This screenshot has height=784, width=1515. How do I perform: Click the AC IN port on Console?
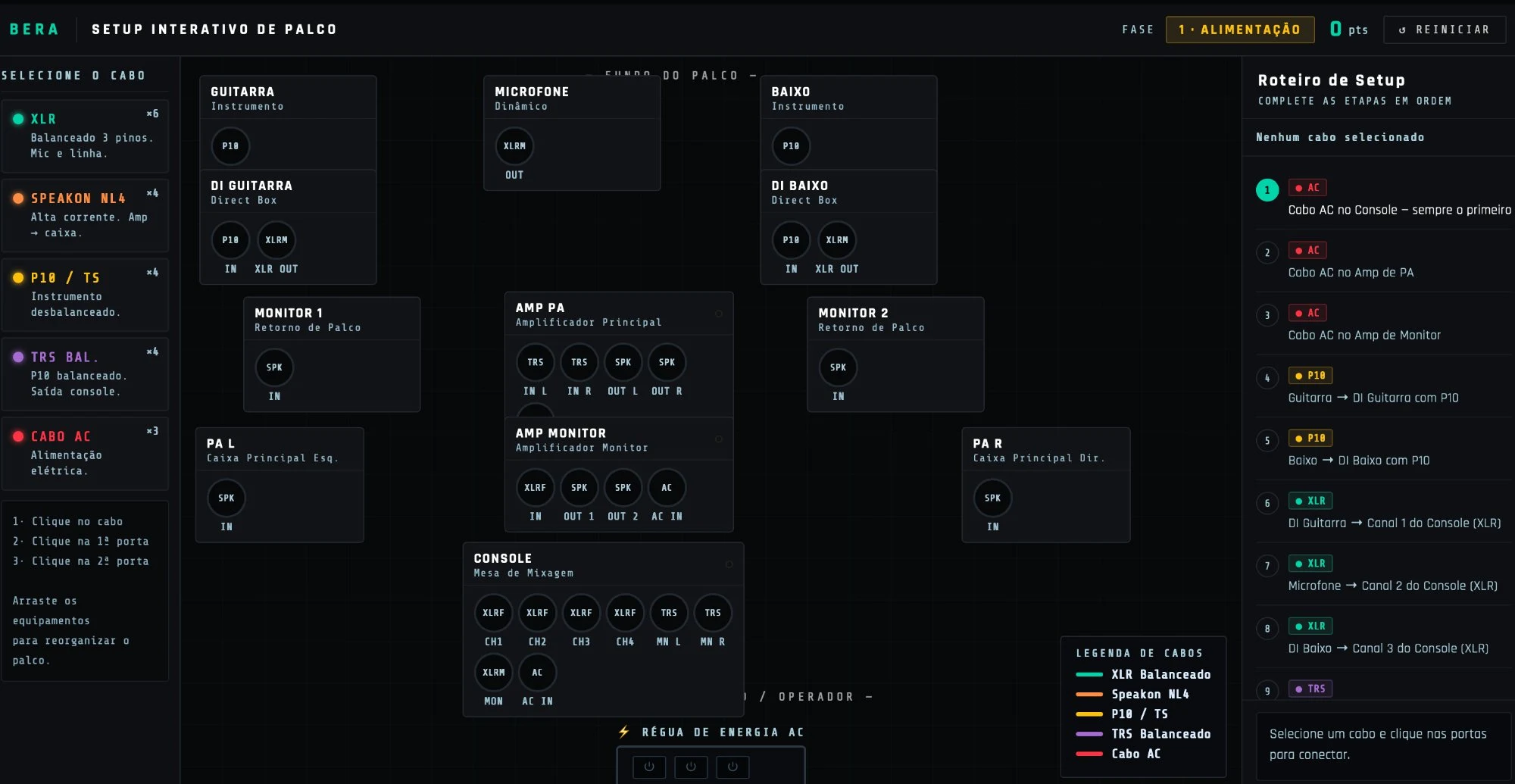537,673
